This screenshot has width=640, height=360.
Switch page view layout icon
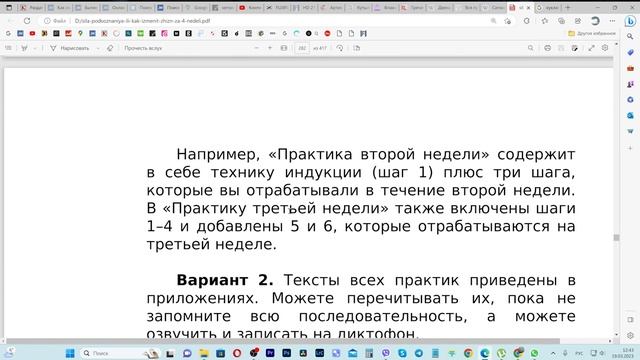[357, 48]
